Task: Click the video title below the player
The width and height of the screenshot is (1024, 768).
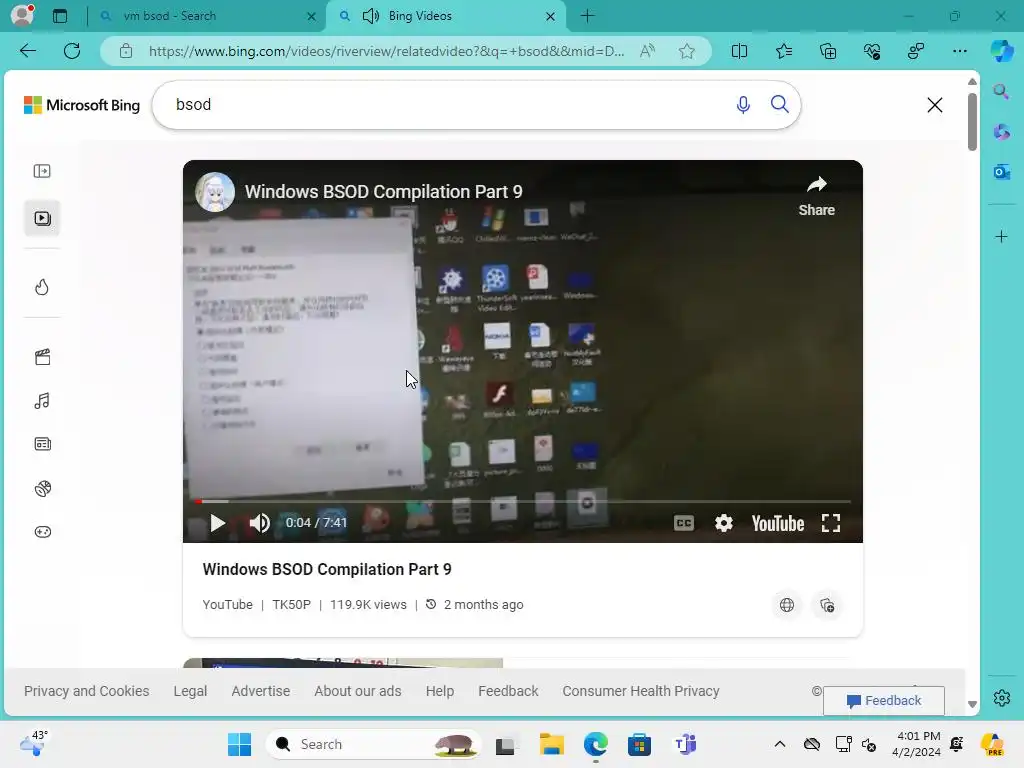Action: click(327, 569)
